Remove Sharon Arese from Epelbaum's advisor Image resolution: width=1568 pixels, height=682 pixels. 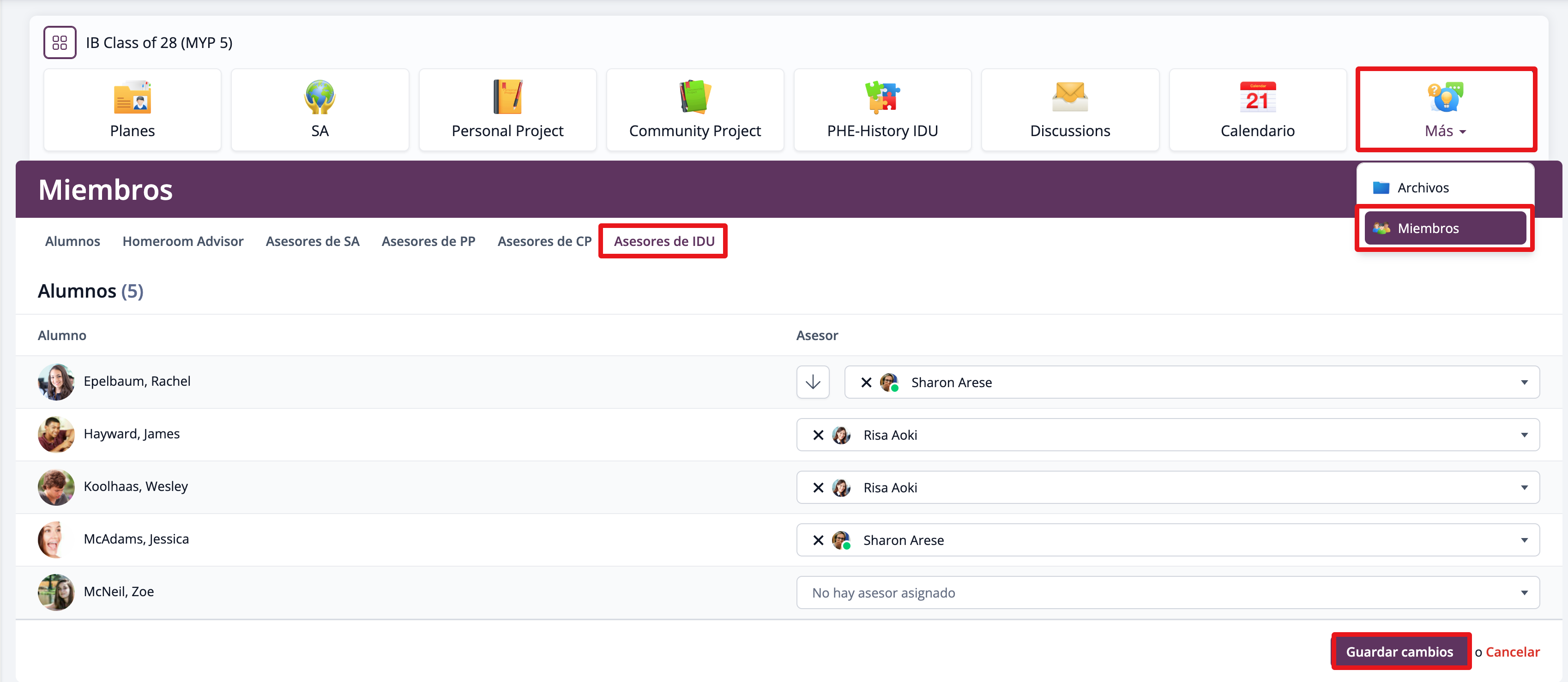click(866, 383)
